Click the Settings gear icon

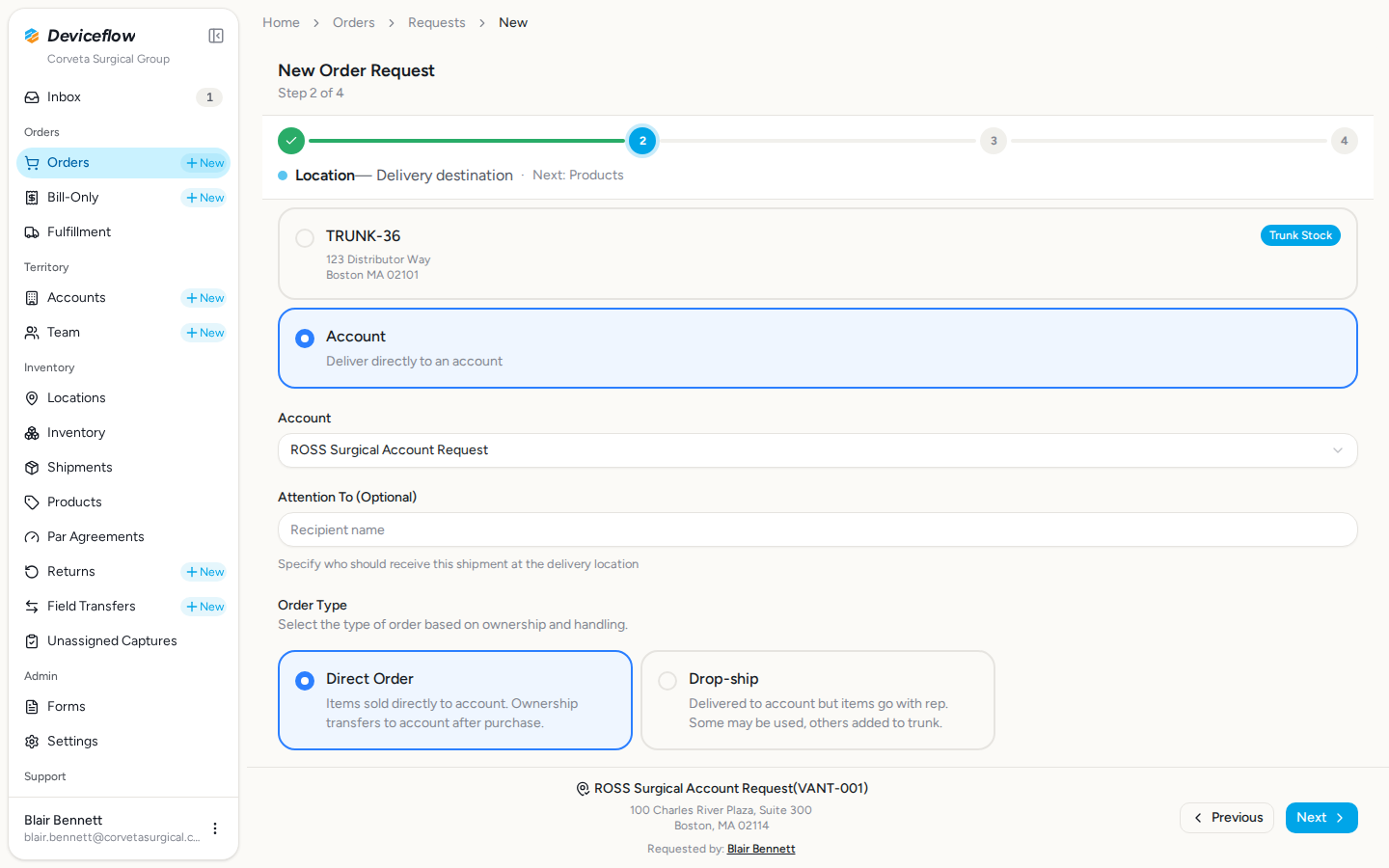click(32, 742)
